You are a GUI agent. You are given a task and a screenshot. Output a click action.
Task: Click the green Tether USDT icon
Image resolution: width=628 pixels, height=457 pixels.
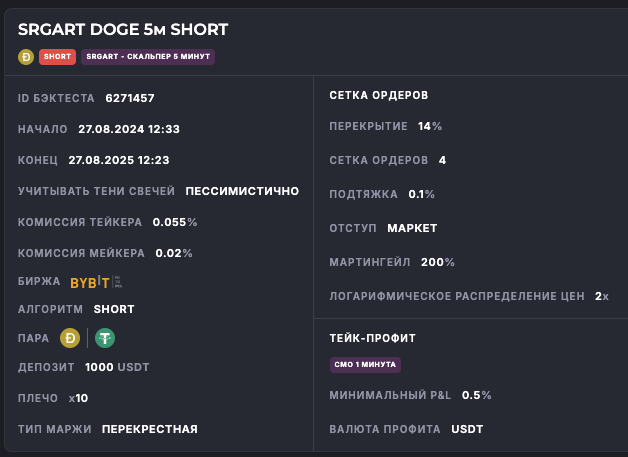click(x=105, y=338)
